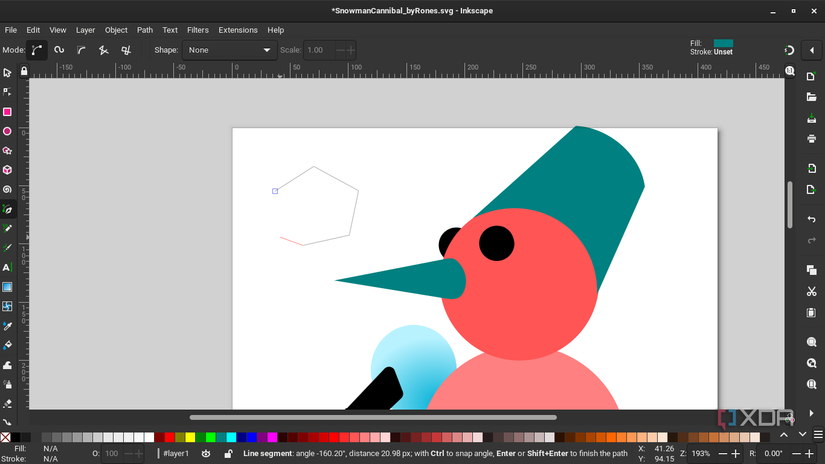This screenshot has width=825, height=464.
Task: Pick the cyan swatch in the palette
Action: (231, 437)
